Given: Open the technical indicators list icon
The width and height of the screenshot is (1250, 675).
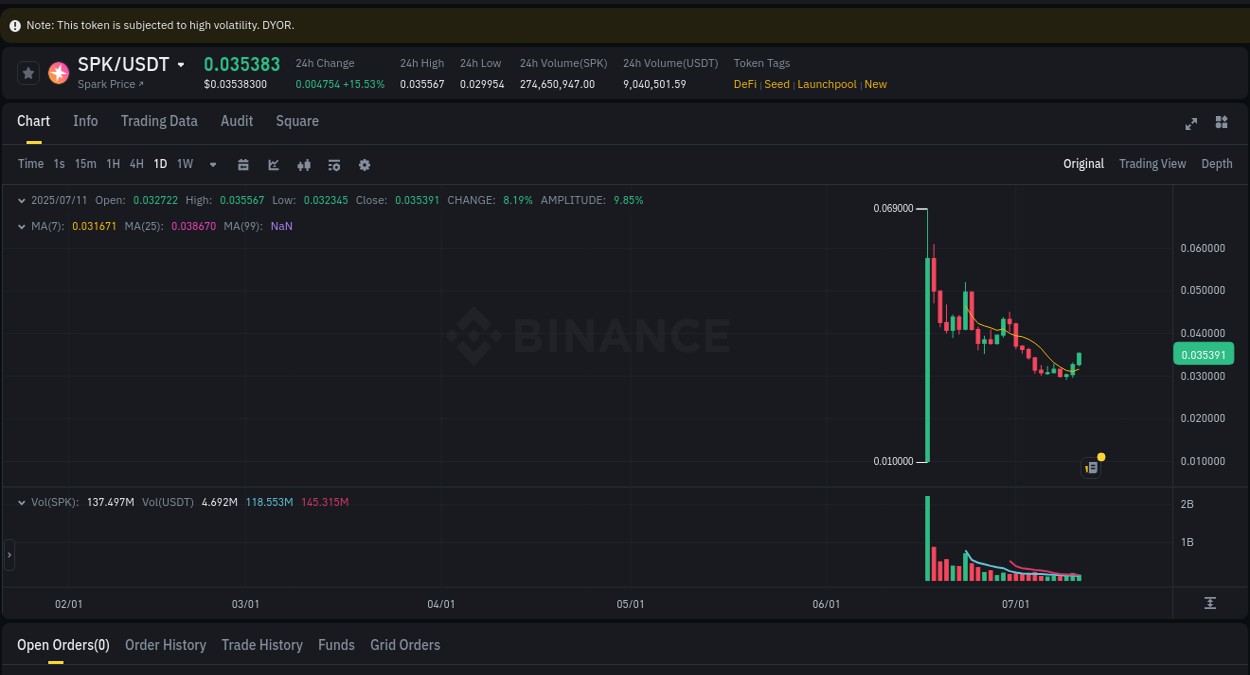Looking at the screenshot, I should (x=334, y=164).
